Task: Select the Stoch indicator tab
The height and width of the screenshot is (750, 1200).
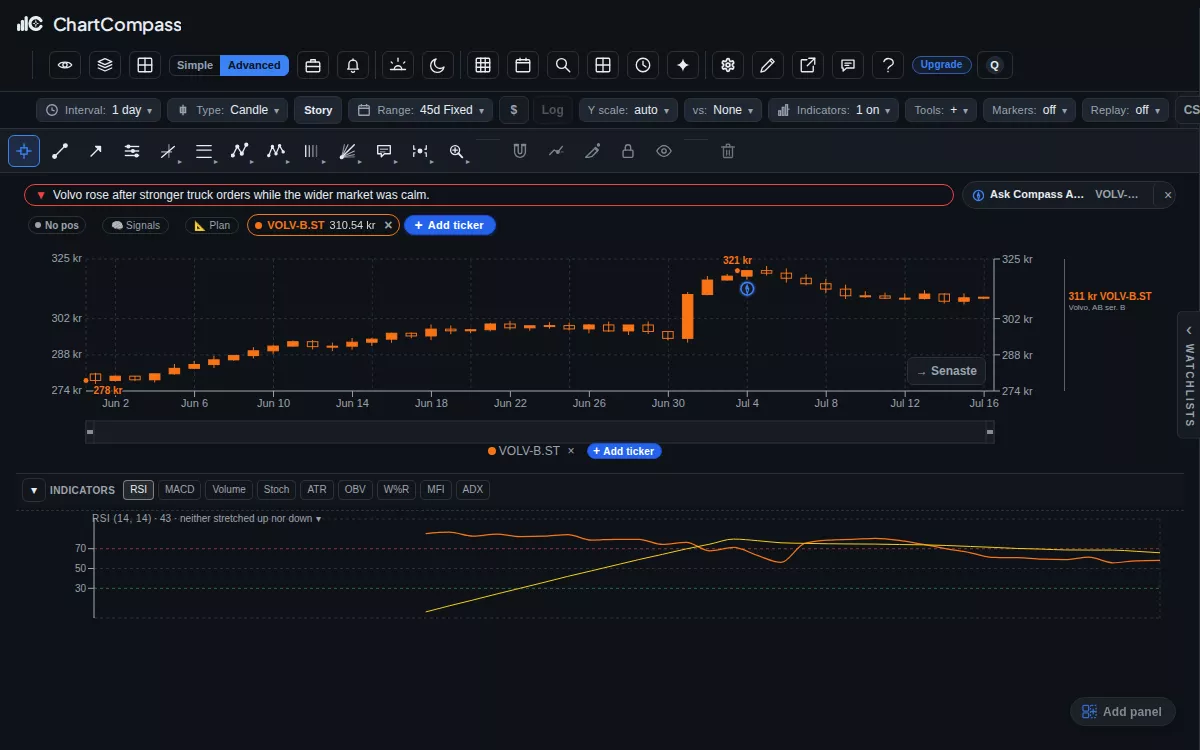Action: [x=276, y=490]
